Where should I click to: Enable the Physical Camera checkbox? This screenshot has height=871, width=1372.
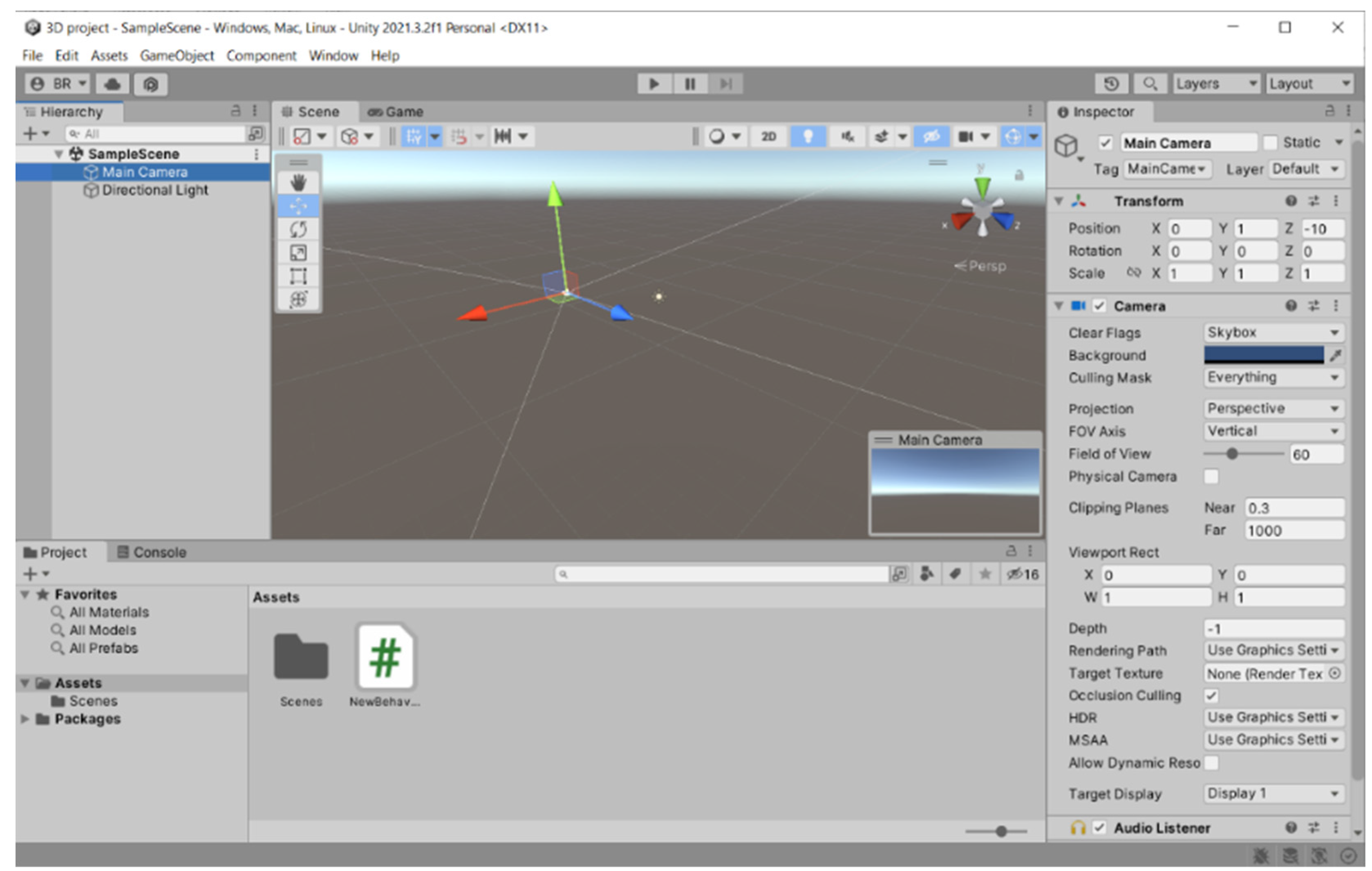pyautogui.click(x=1211, y=476)
